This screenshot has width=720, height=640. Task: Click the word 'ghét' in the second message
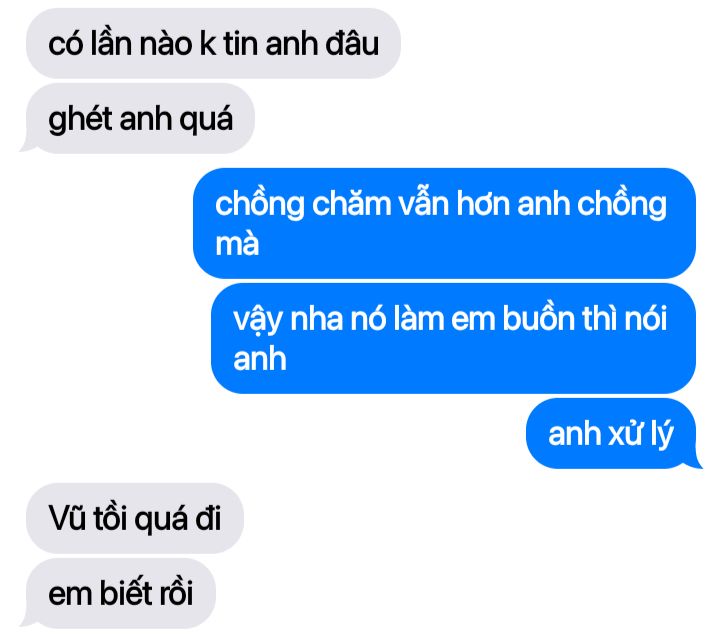80,120
